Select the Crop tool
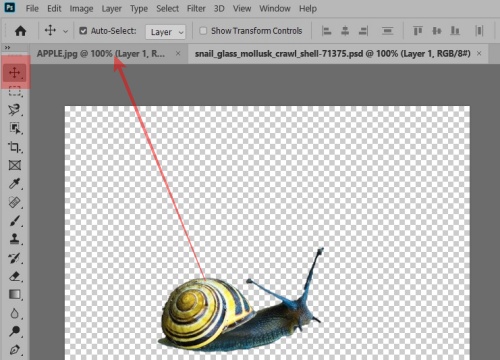This screenshot has height=360, width=500. [15, 147]
